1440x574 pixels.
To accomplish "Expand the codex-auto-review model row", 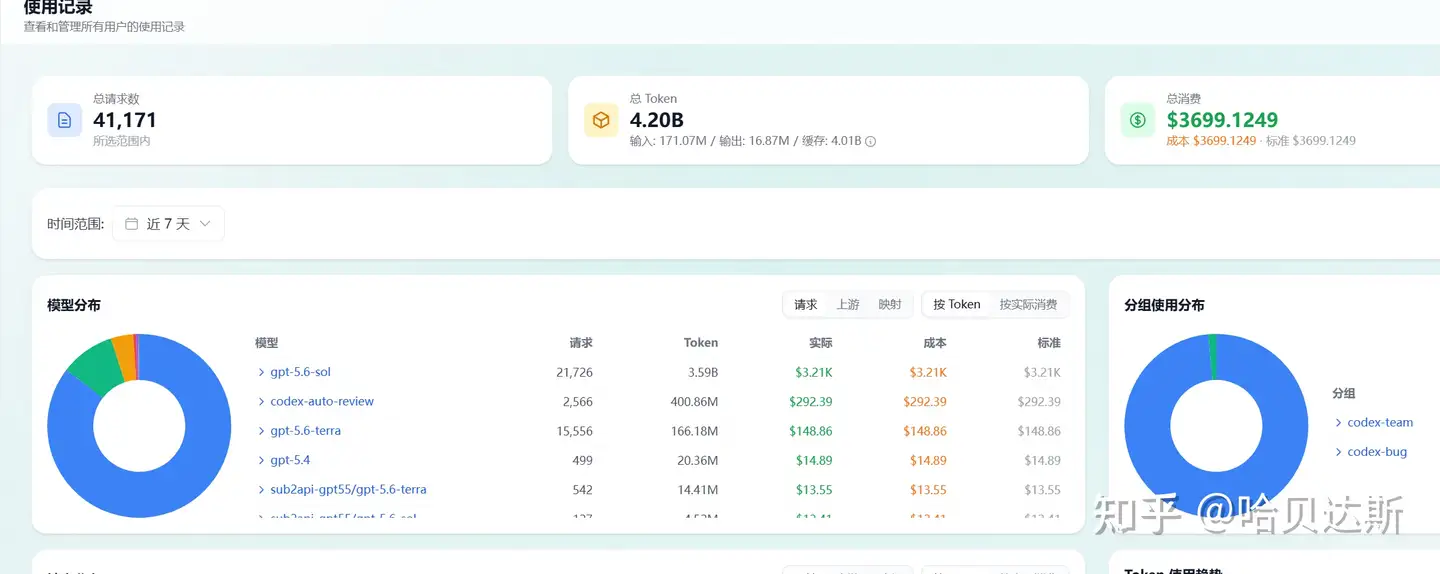I will point(262,402).
